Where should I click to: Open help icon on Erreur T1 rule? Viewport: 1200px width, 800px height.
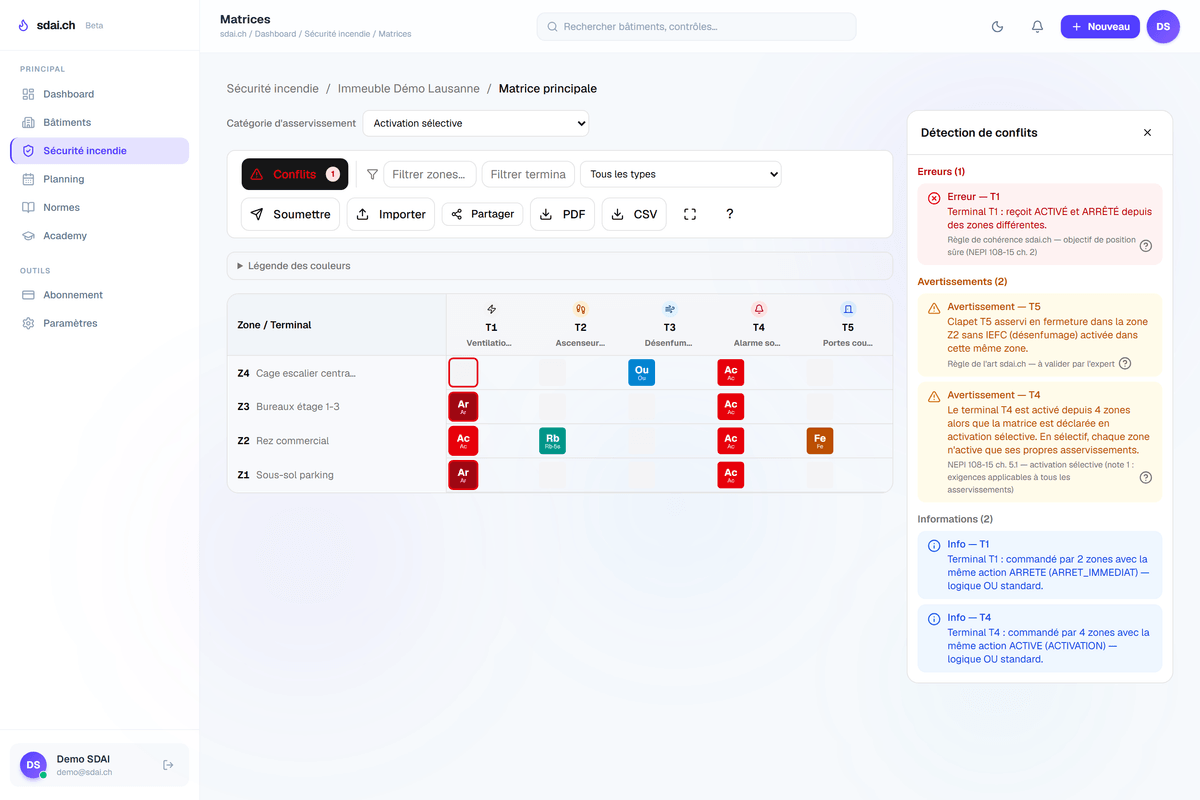1146,246
